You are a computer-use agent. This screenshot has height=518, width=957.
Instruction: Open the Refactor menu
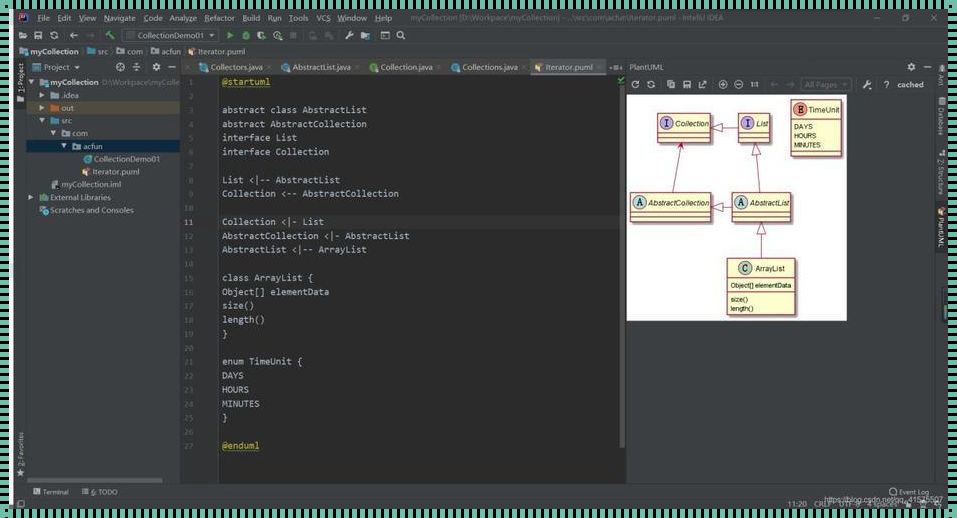219,18
